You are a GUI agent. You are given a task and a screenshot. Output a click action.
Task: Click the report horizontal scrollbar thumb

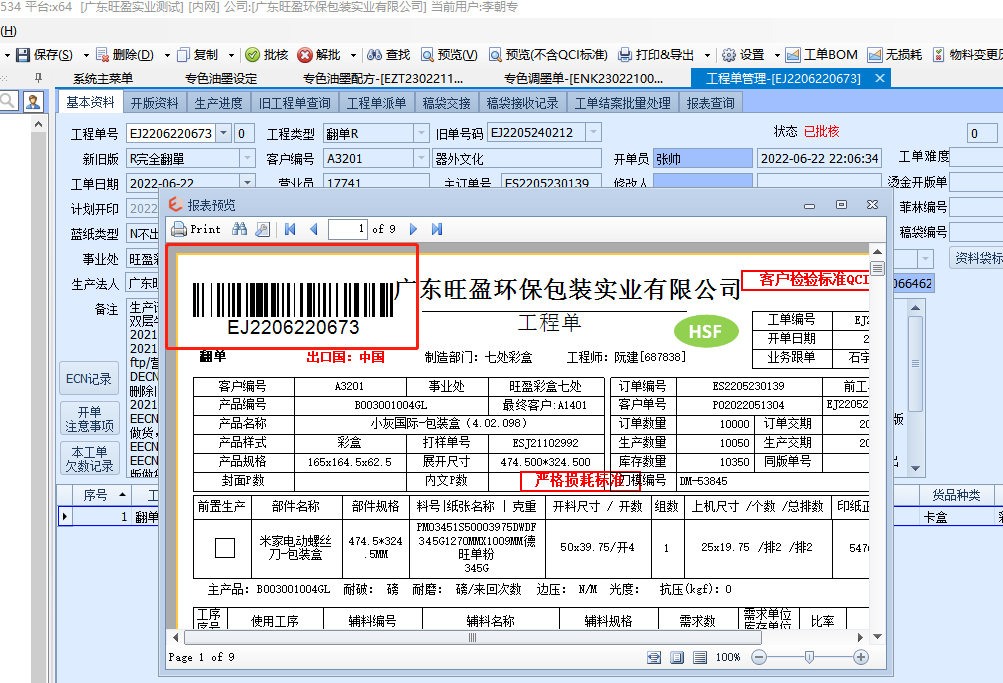[x=472, y=638]
